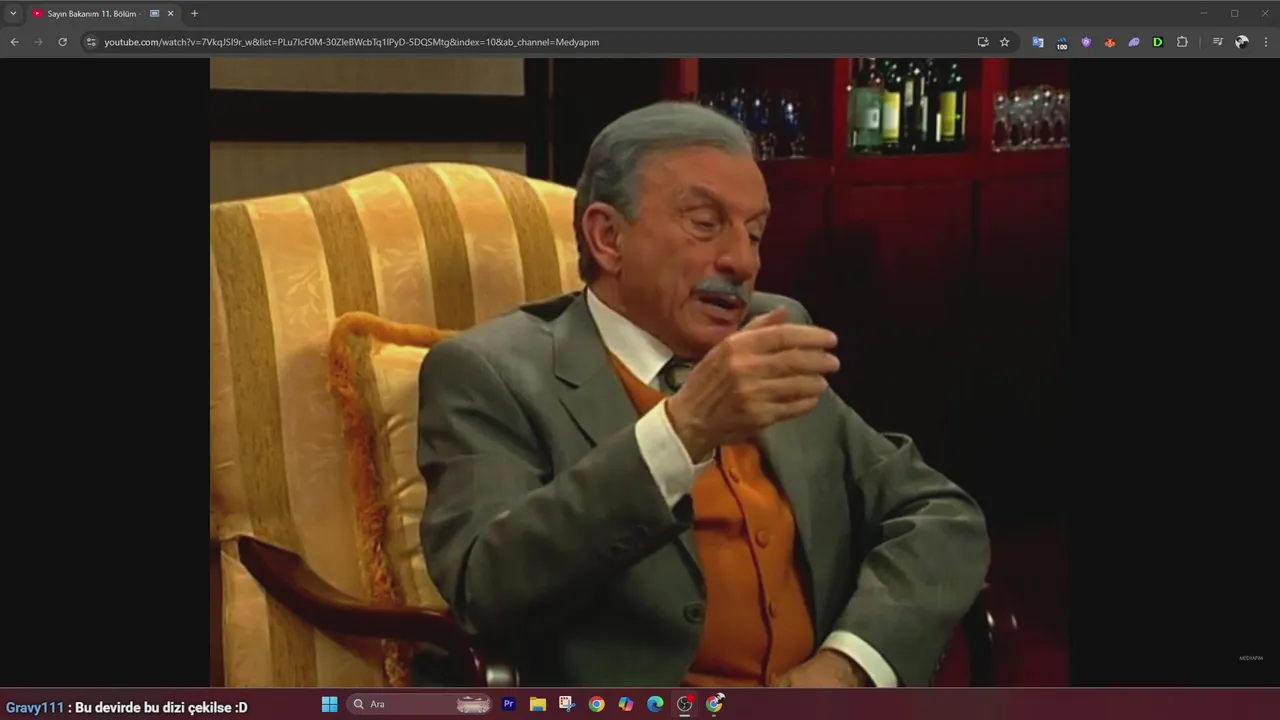
Task: Open Microsoft Edge from the taskbar
Action: (655, 704)
